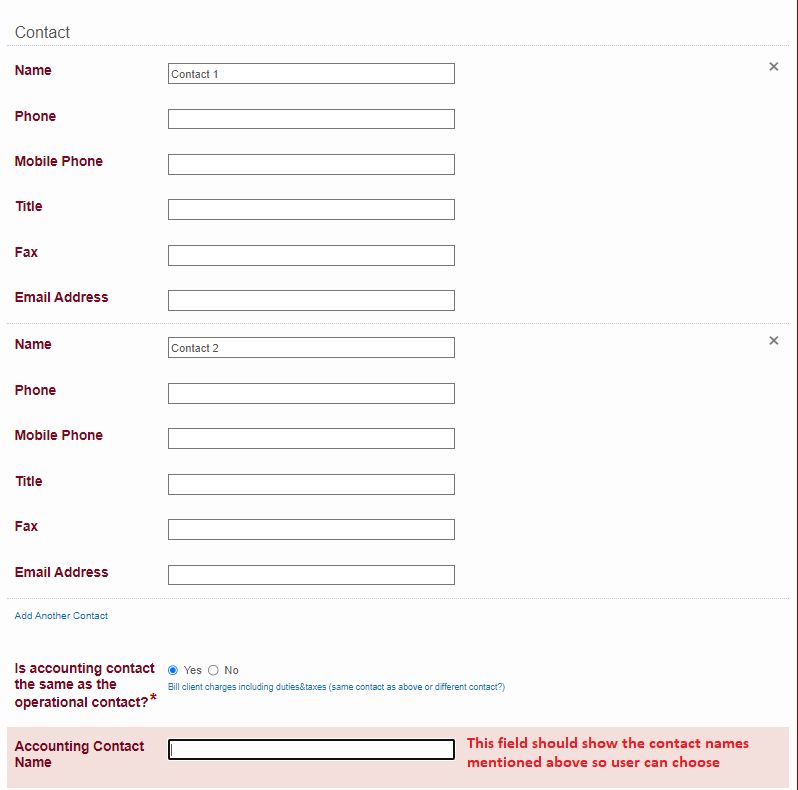Screen dimensions: 798x790
Task: Click the first contact's Title field
Action: point(311,210)
